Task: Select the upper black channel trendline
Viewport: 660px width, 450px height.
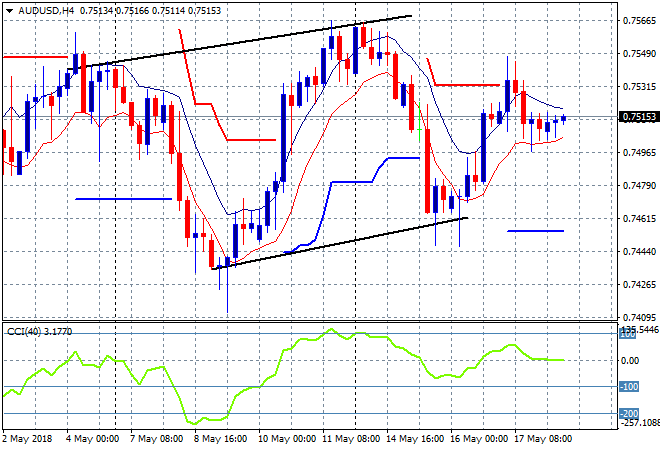Action: (x=240, y=43)
